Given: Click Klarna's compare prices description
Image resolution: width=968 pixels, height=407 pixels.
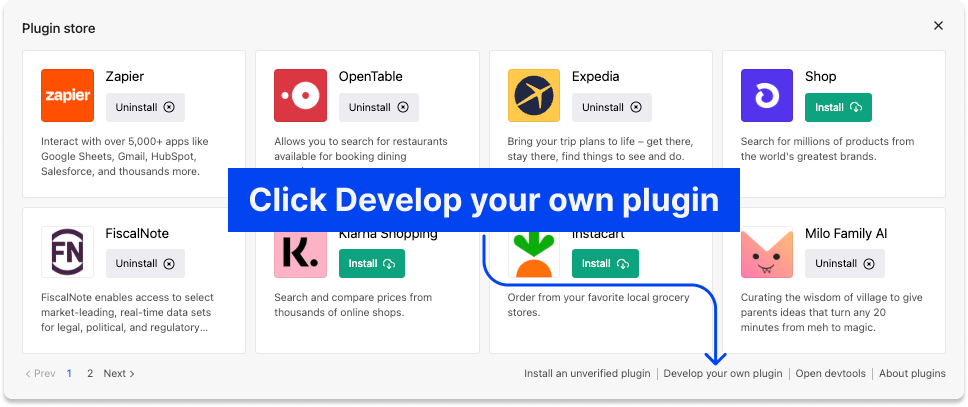Looking at the screenshot, I should (x=353, y=305).
